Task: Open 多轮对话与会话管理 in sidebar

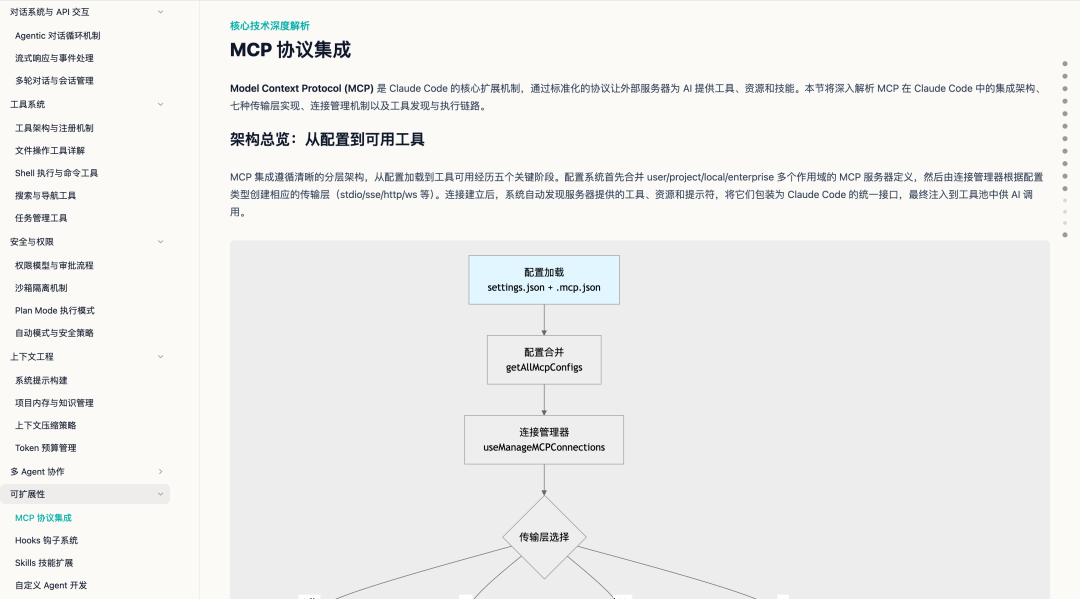Action: pyautogui.click(x=54, y=81)
